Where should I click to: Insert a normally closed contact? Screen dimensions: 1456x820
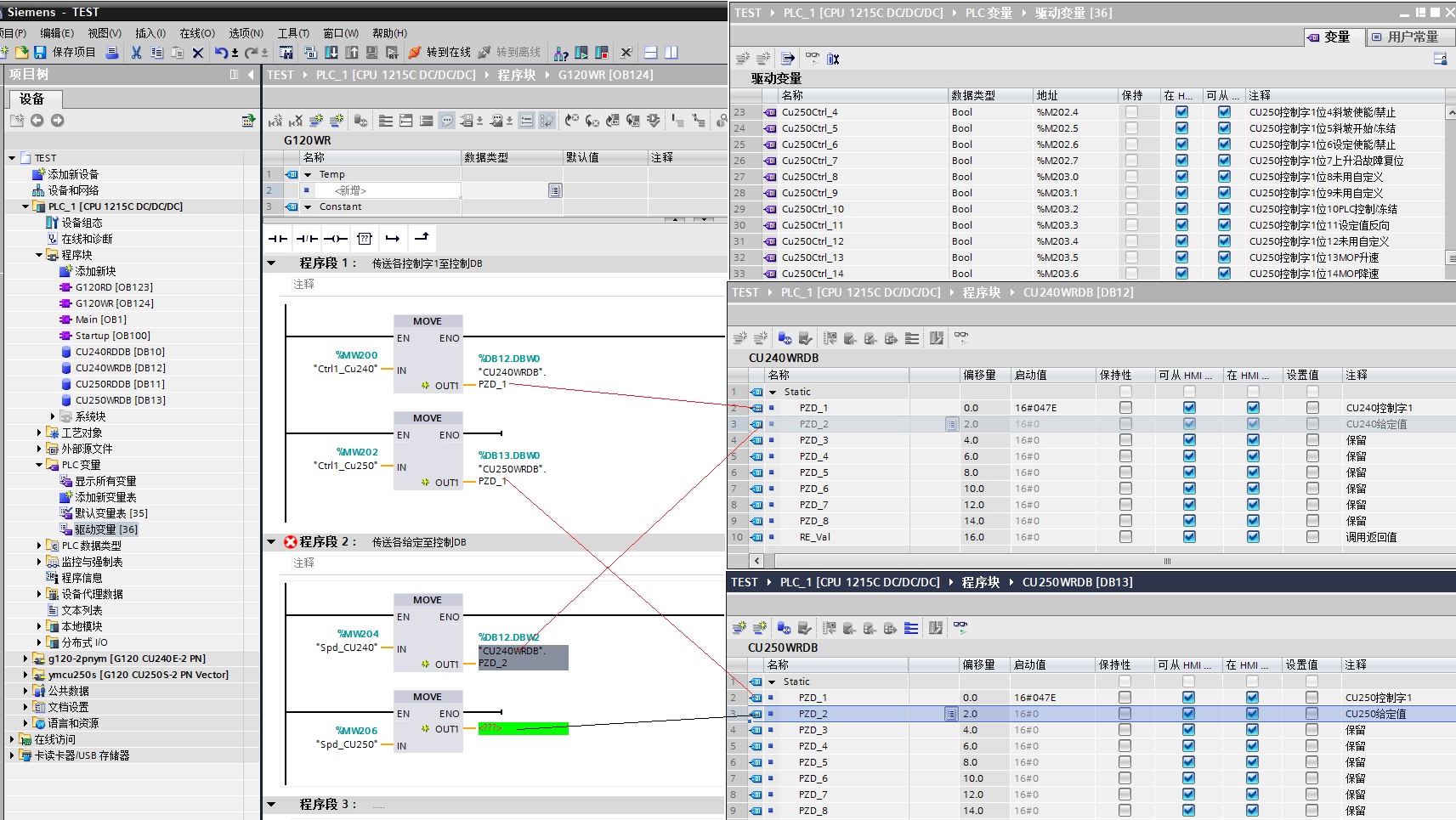coord(307,239)
